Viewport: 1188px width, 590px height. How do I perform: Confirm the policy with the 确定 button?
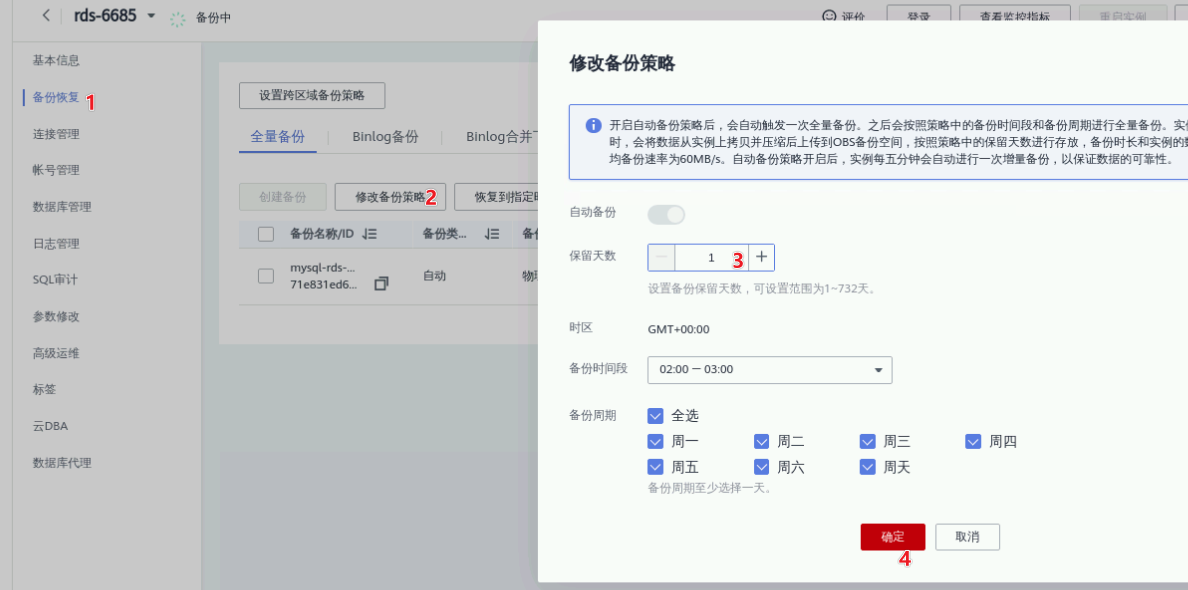tap(892, 536)
